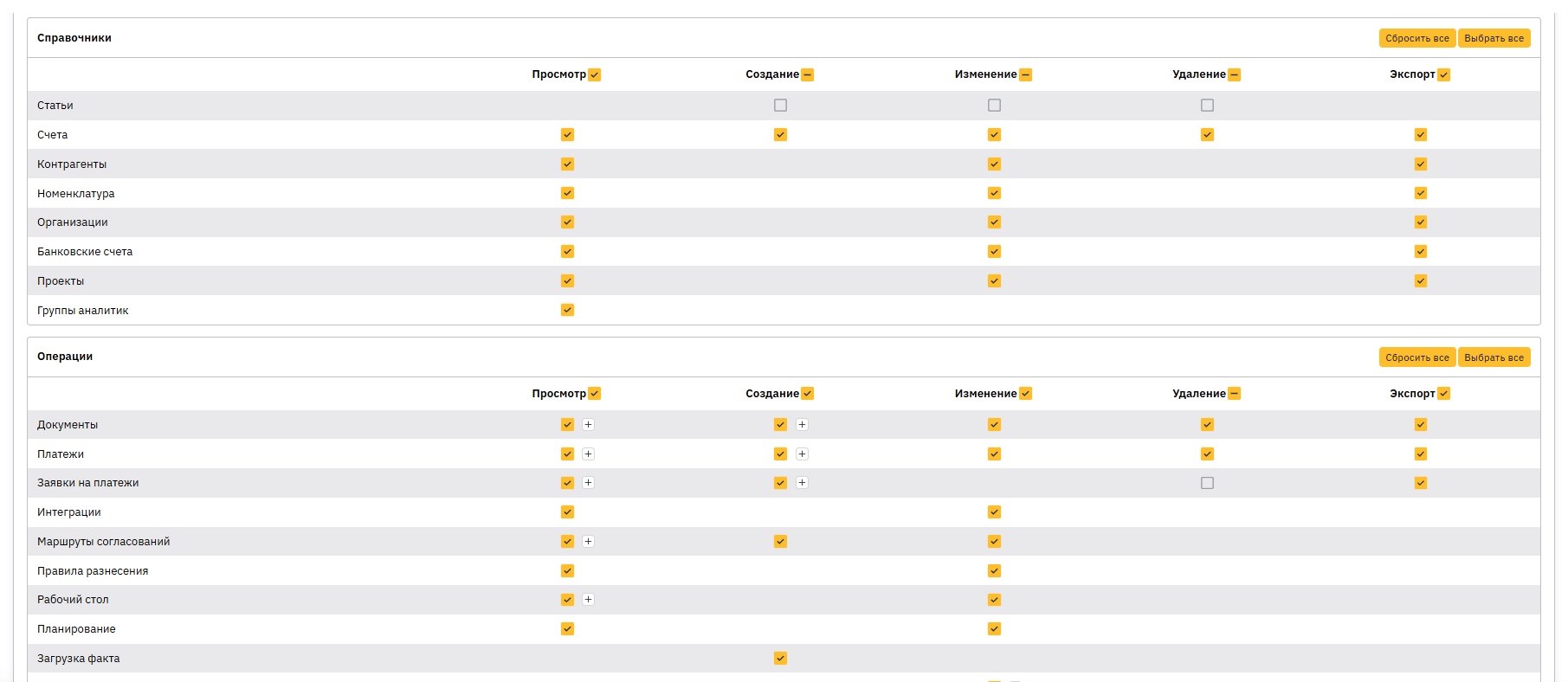Expand Создание options for Заявки на платежи

[x=802, y=483]
